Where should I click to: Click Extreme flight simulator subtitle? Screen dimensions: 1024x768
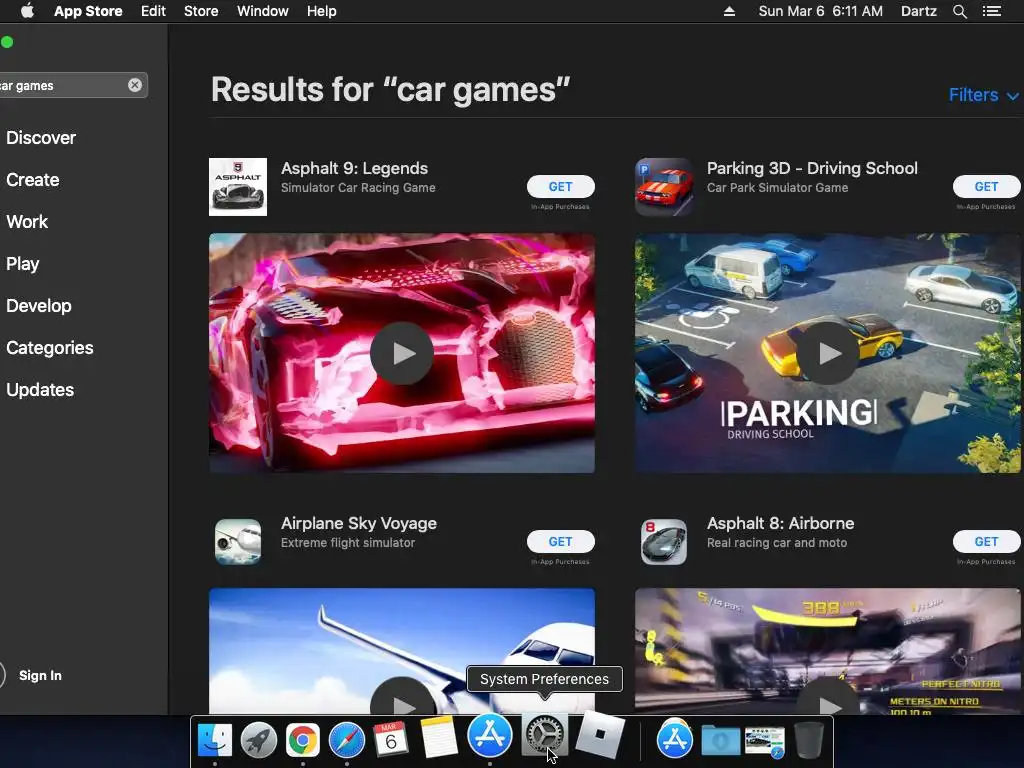pos(347,543)
